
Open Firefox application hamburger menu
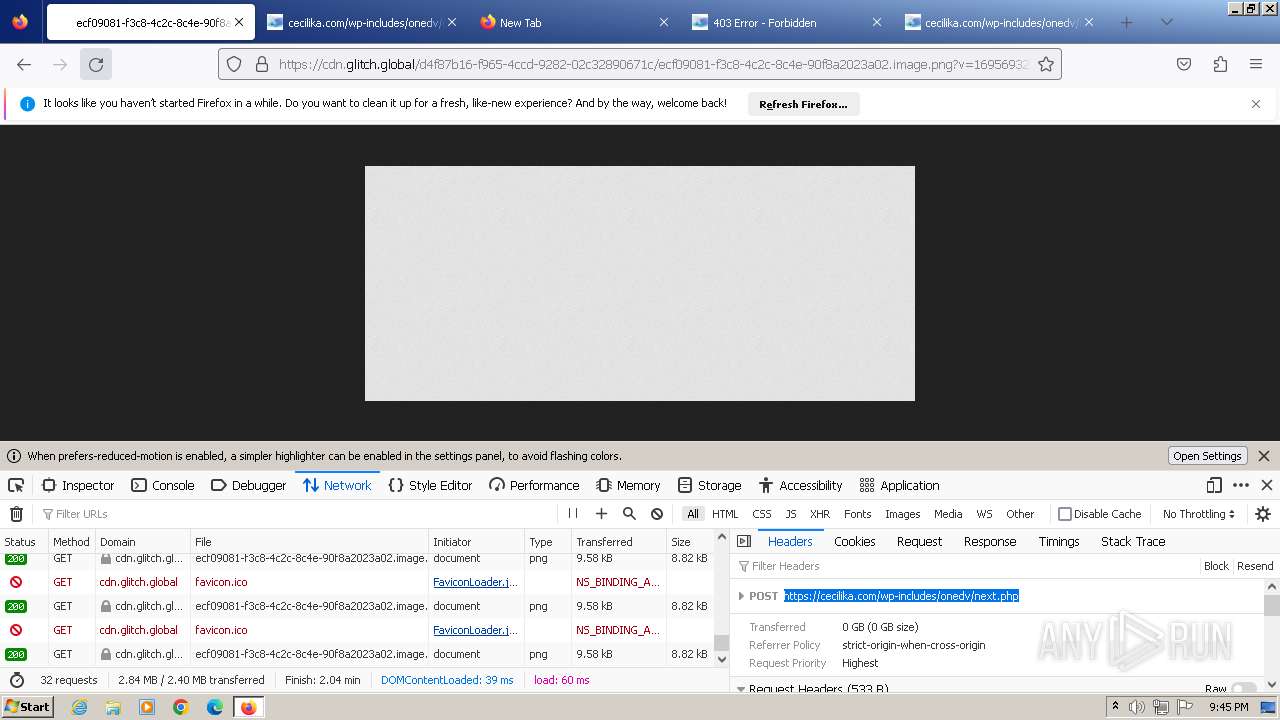coord(1256,64)
